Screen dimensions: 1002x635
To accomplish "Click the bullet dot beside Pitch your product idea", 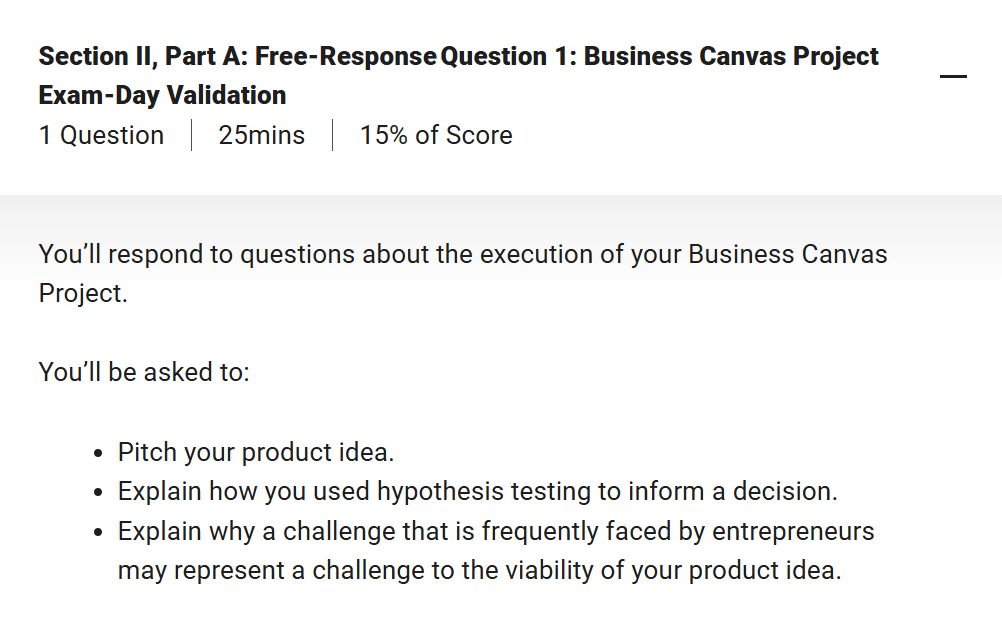I will (98, 454).
